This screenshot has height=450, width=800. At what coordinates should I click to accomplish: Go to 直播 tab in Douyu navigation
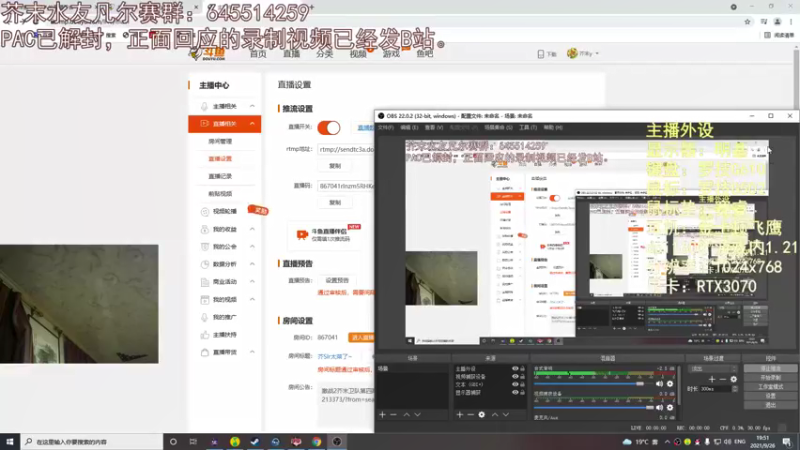point(291,54)
